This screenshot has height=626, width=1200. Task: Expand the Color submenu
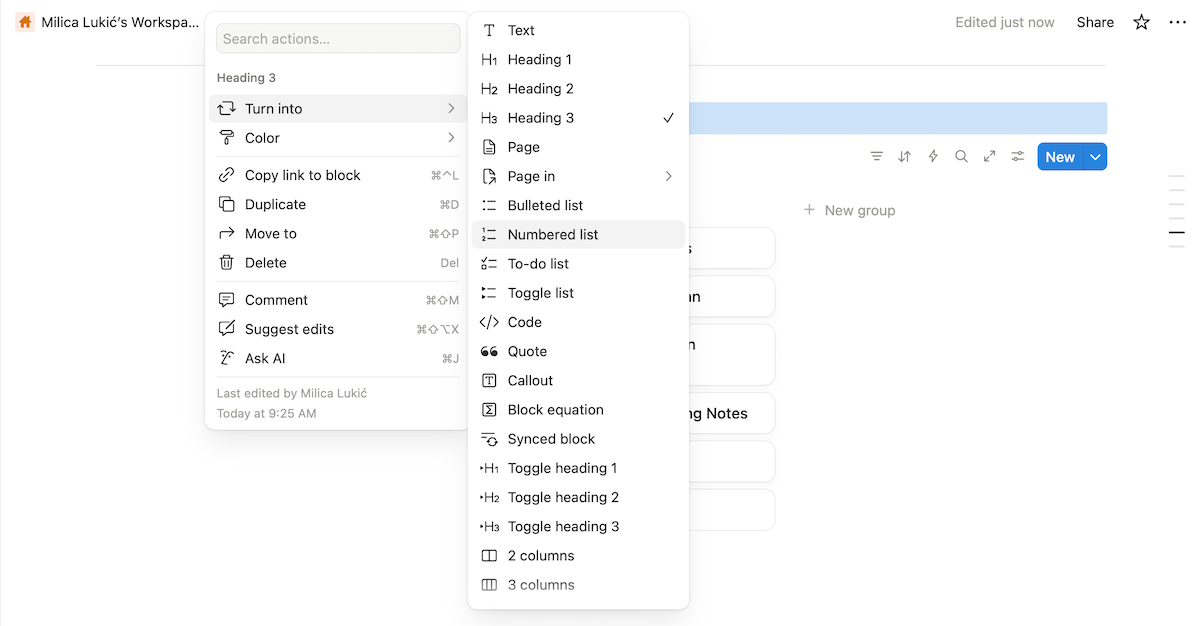(262, 137)
